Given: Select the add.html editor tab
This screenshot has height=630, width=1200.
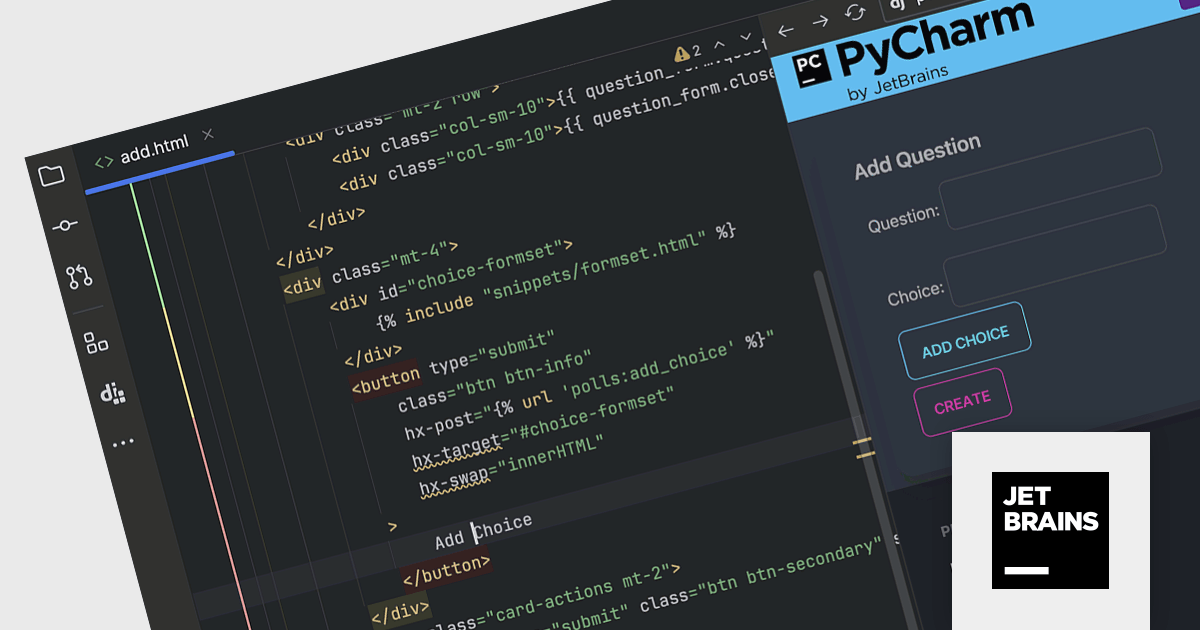Looking at the screenshot, I should coord(154,155).
